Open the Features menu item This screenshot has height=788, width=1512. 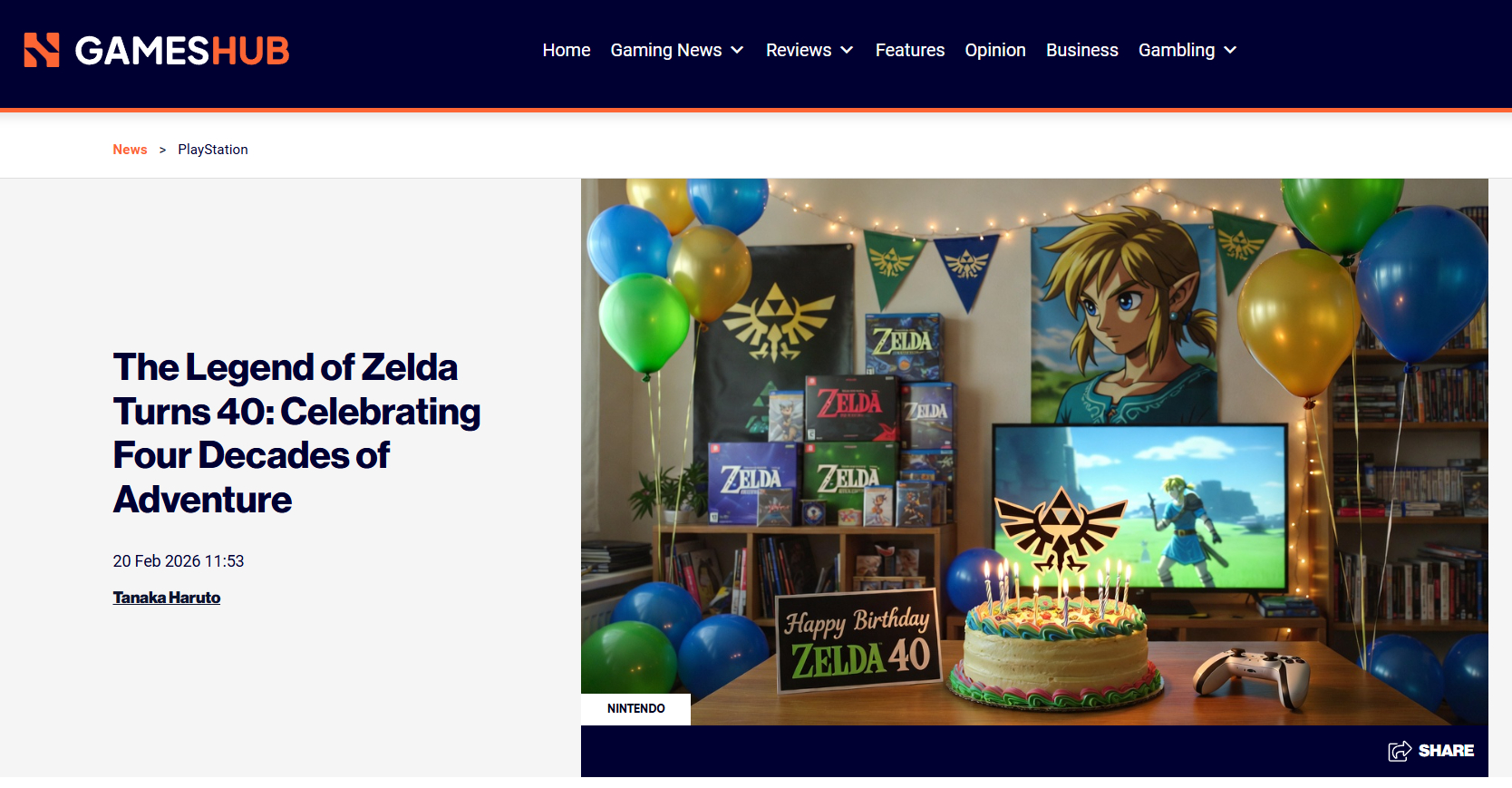[x=910, y=50]
